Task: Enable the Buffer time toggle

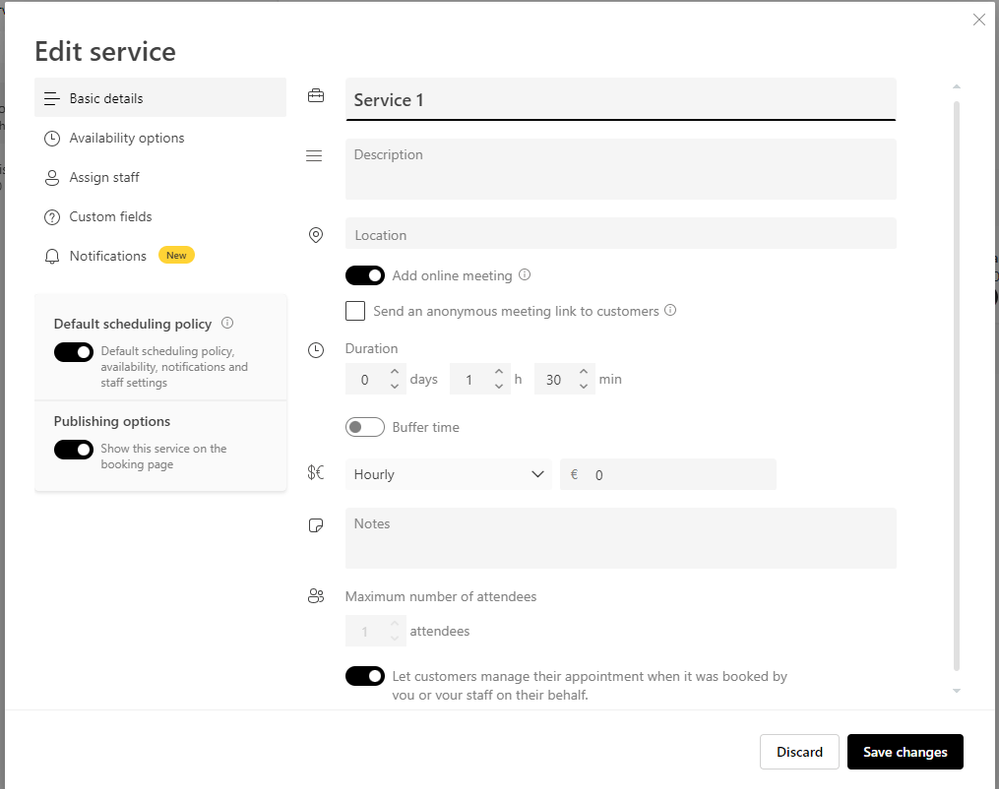Action: [365, 427]
